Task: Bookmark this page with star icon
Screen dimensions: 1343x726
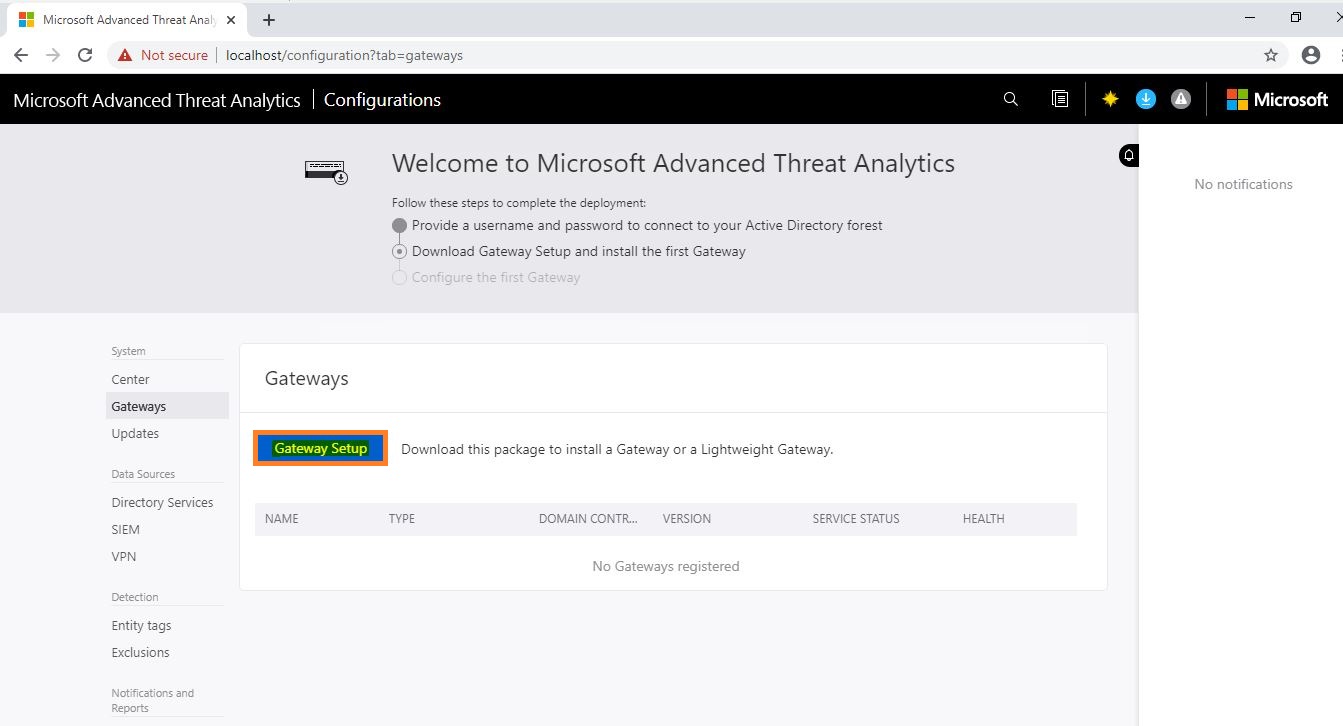Action: tap(1271, 55)
